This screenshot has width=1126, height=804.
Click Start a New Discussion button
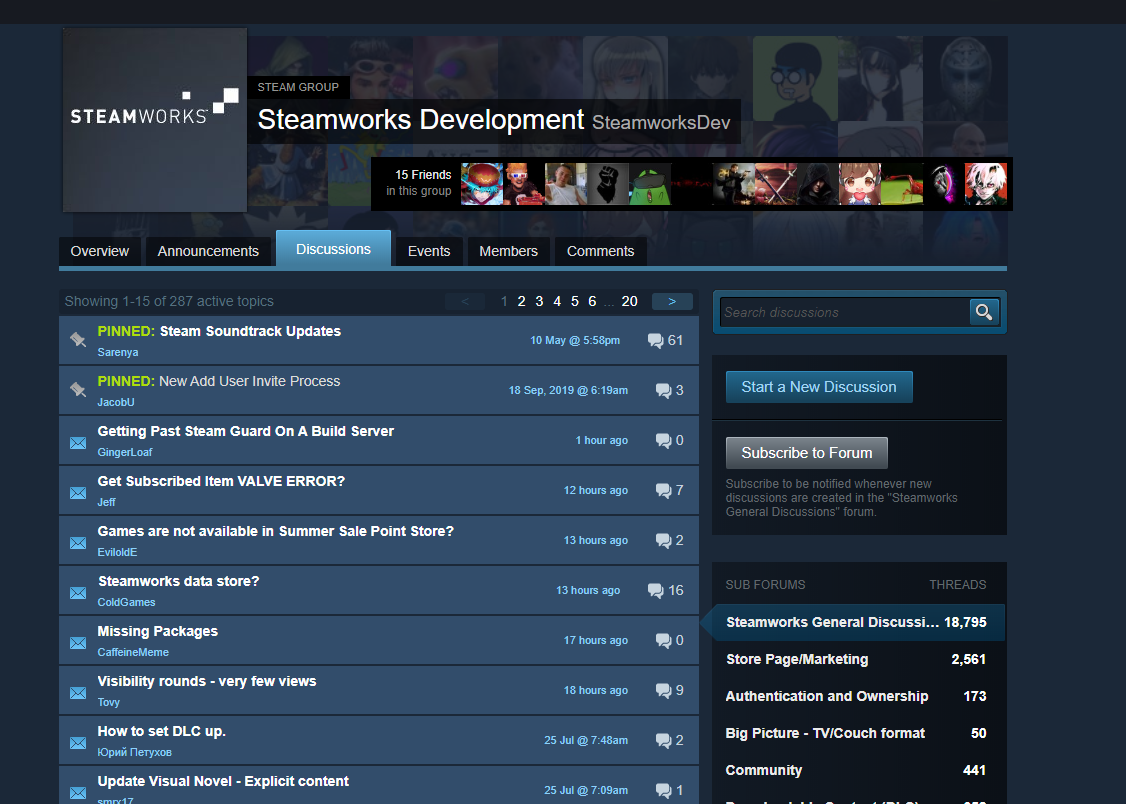819,387
